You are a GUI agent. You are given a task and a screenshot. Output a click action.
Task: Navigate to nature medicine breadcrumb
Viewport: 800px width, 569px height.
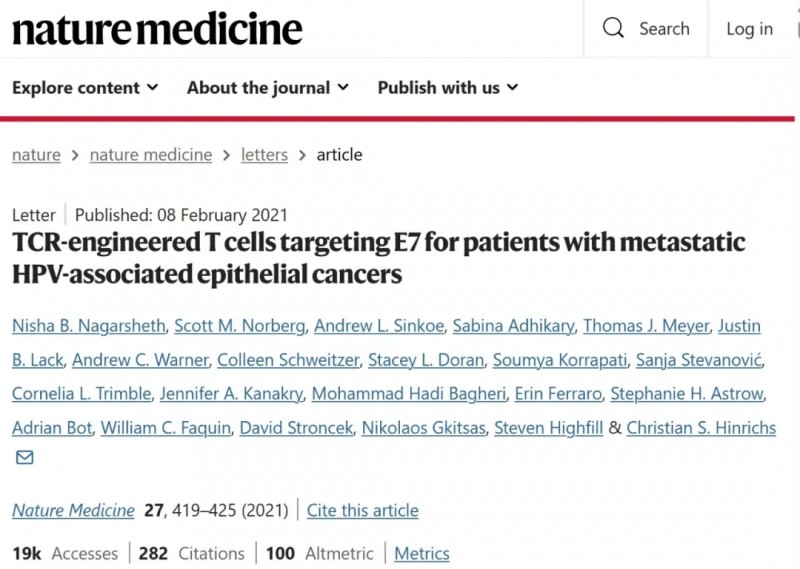click(151, 155)
